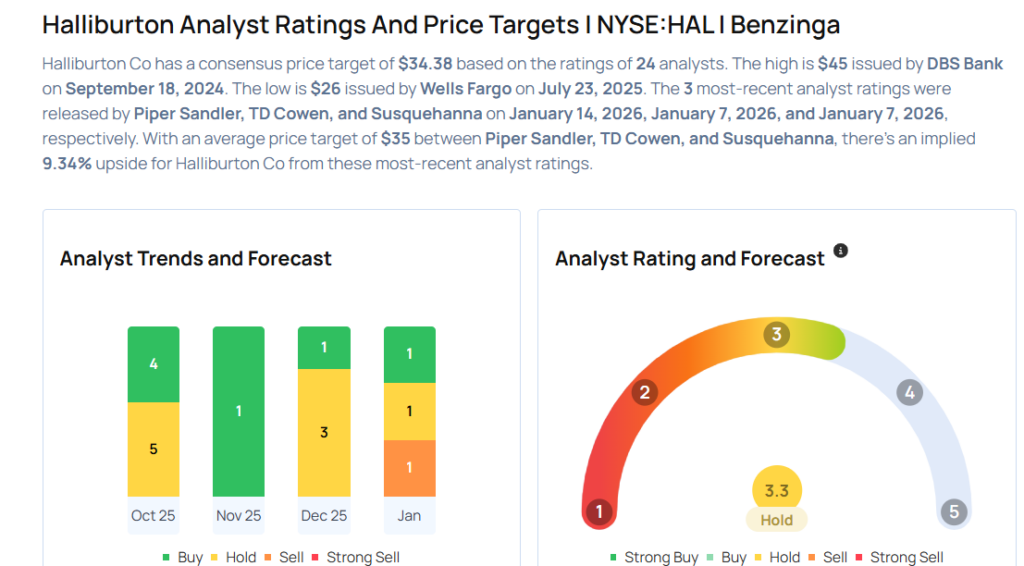
Task: Toggle the Buy legend in the Analyst Trends chart
Action: coord(182,557)
